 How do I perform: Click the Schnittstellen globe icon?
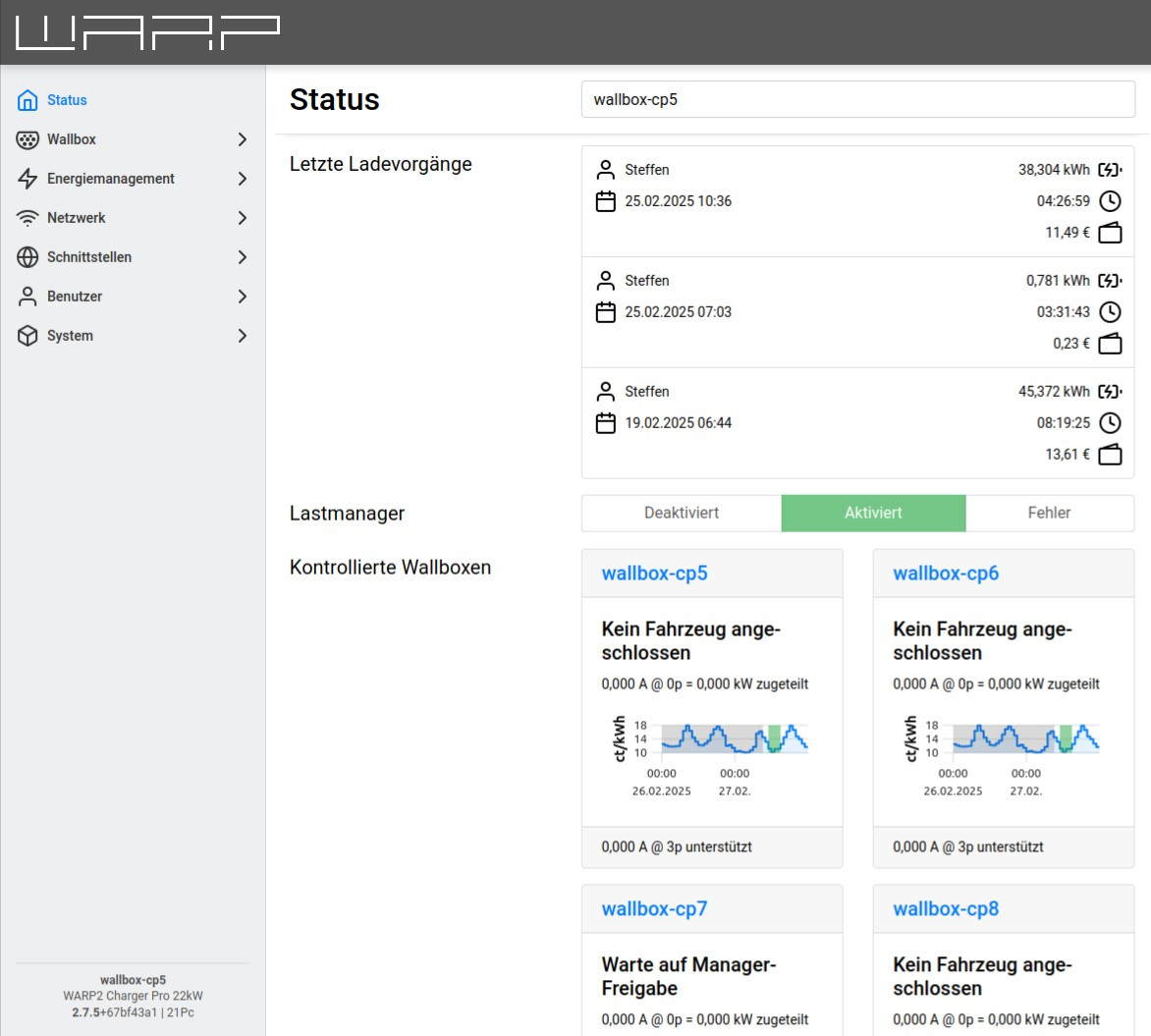tap(27, 257)
